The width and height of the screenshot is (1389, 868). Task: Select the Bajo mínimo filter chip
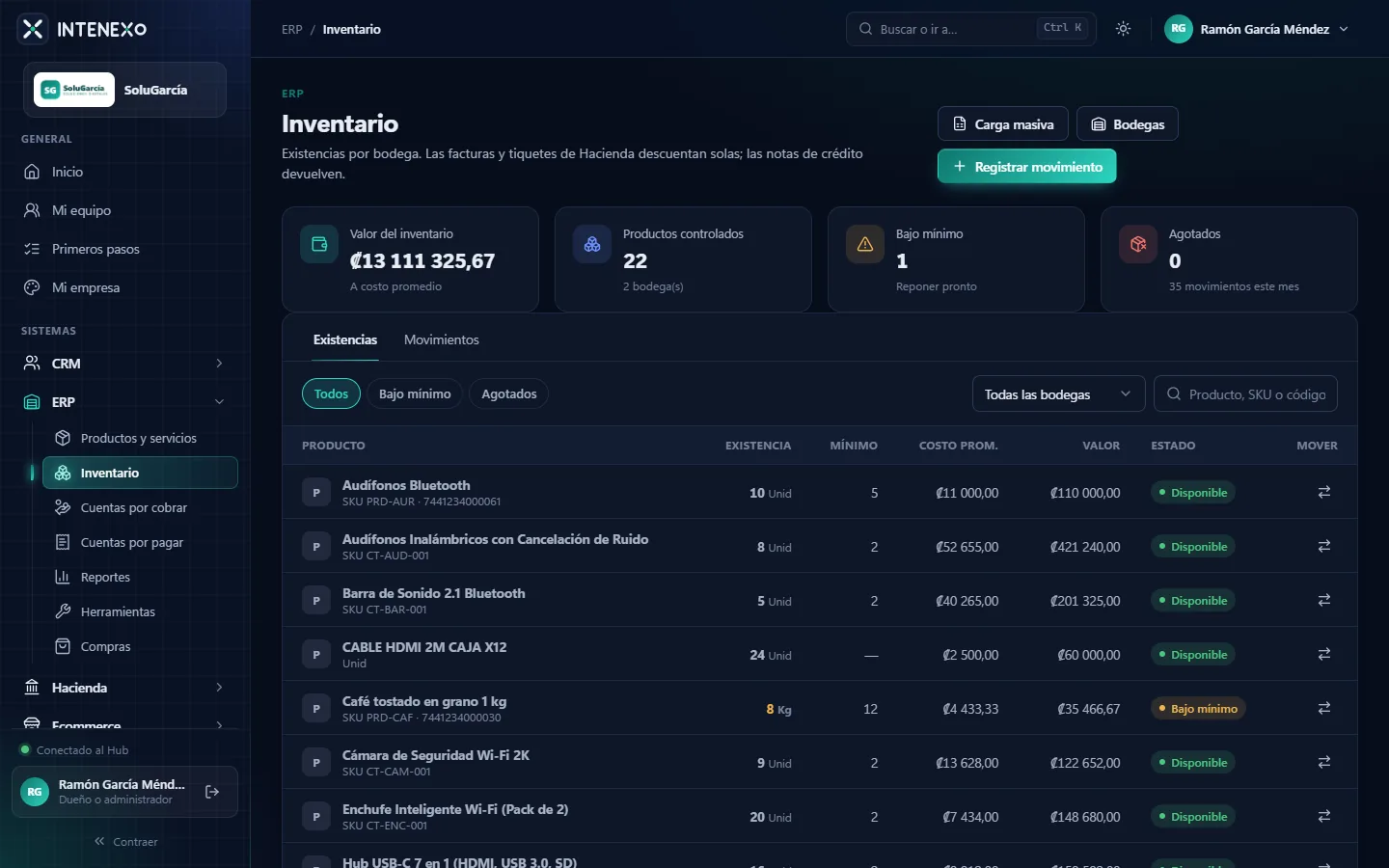(x=415, y=393)
